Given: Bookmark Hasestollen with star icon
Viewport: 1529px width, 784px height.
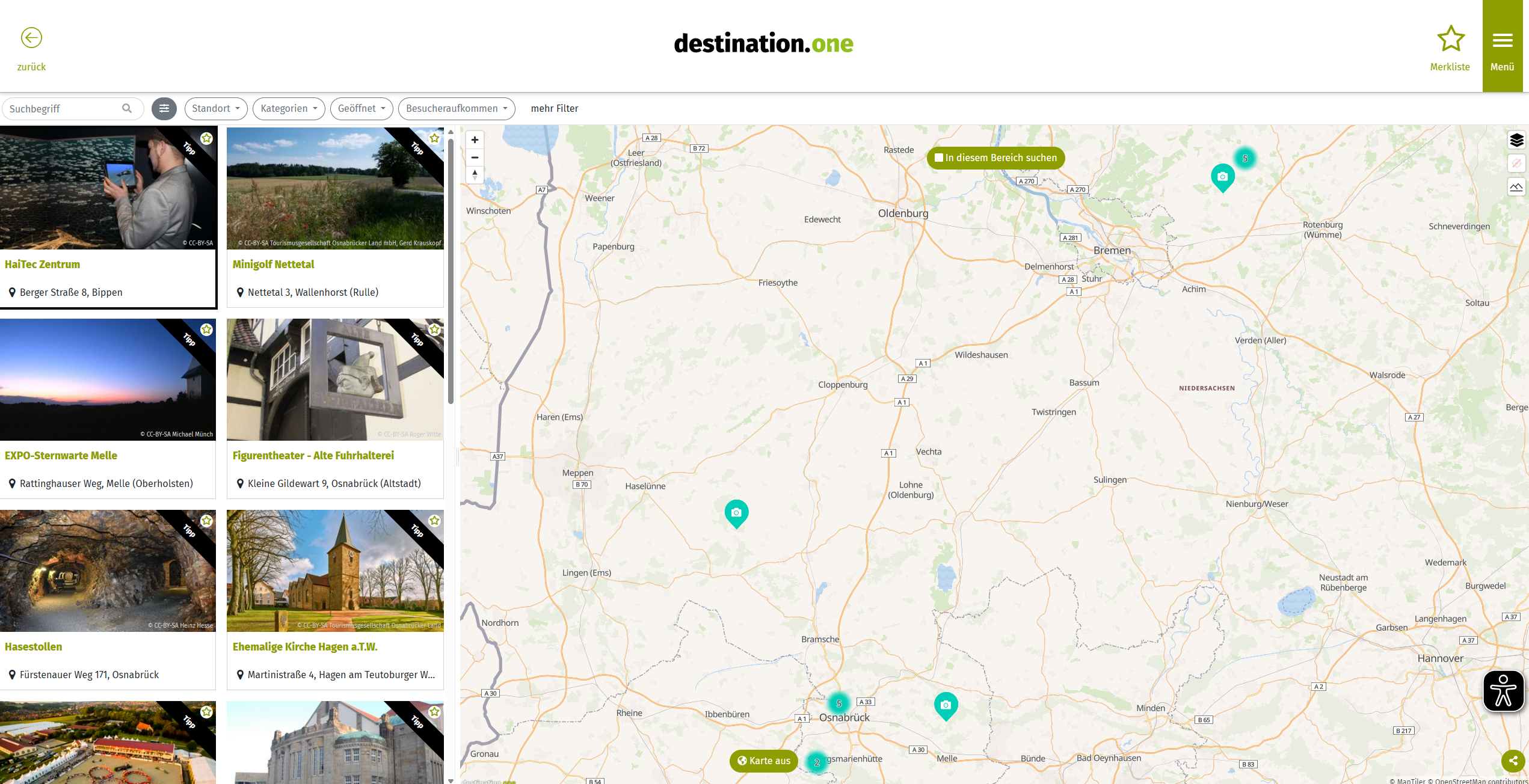Looking at the screenshot, I should (206, 521).
